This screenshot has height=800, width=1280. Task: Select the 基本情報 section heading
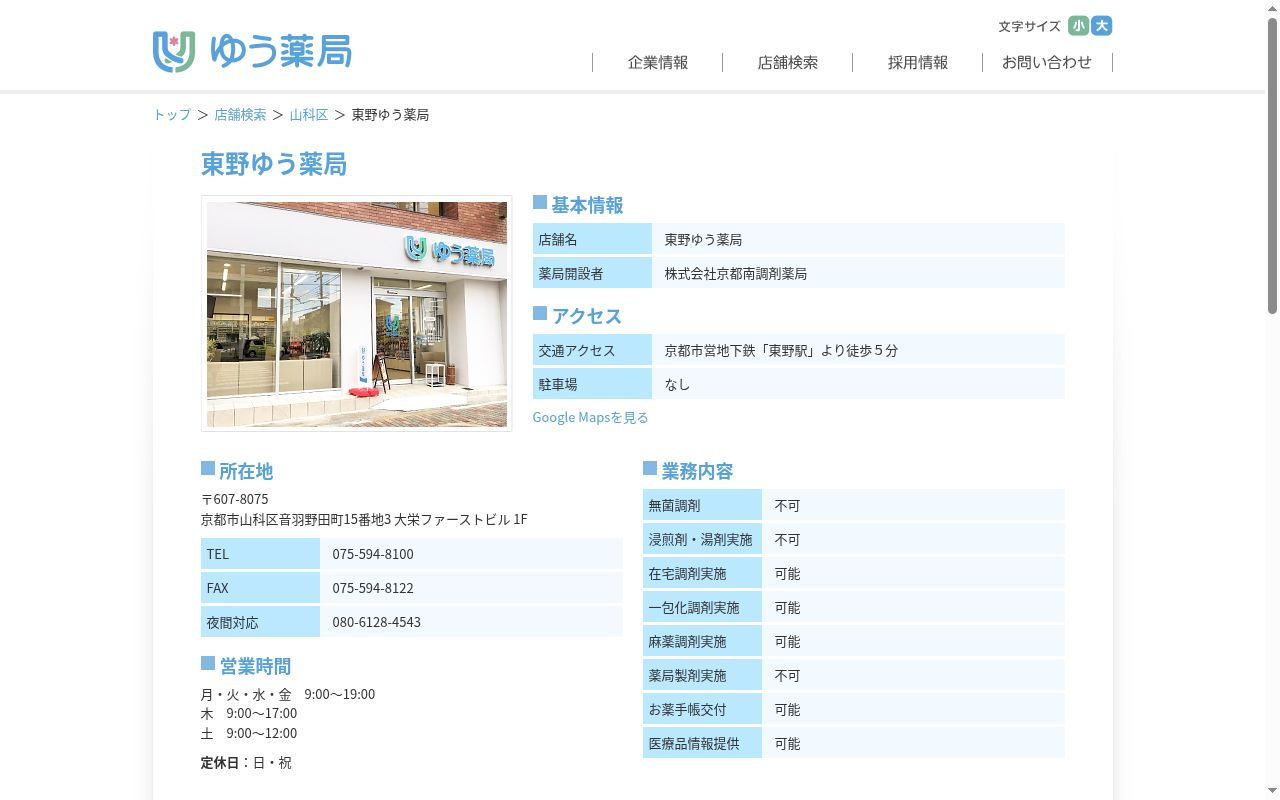click(587, 205)
